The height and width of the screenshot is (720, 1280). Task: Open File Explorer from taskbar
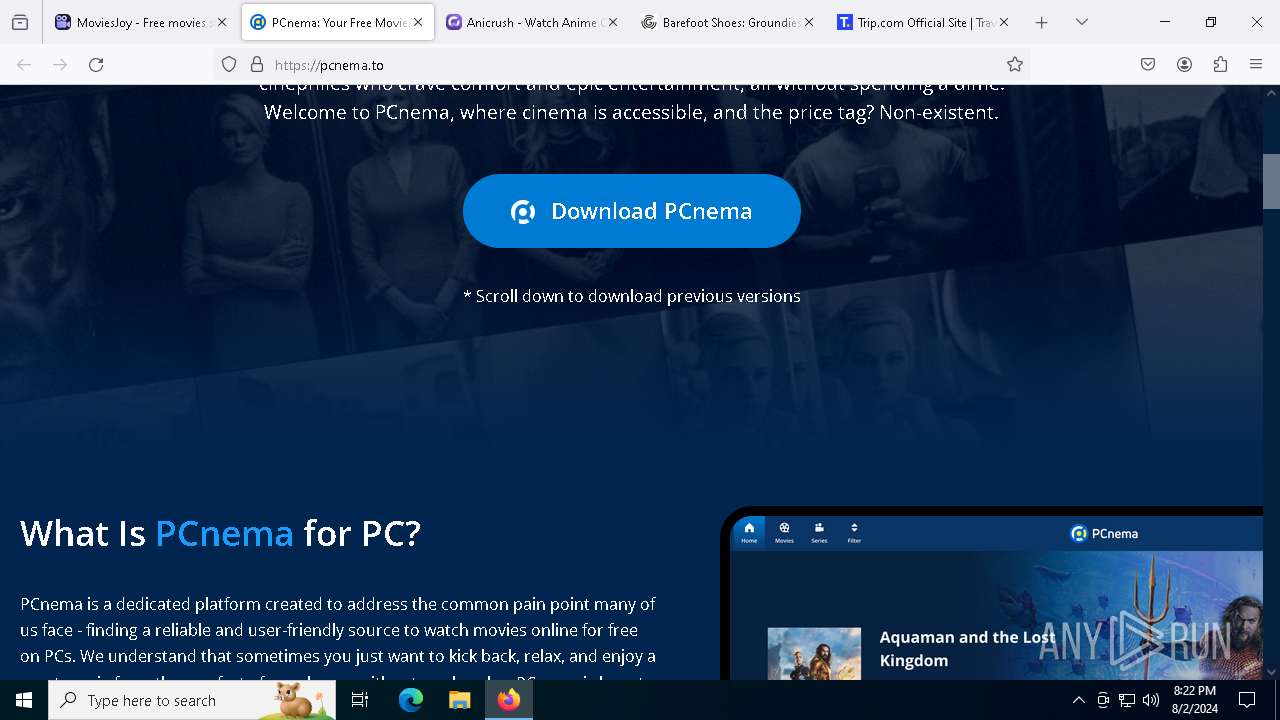click(x=459, y=700)
